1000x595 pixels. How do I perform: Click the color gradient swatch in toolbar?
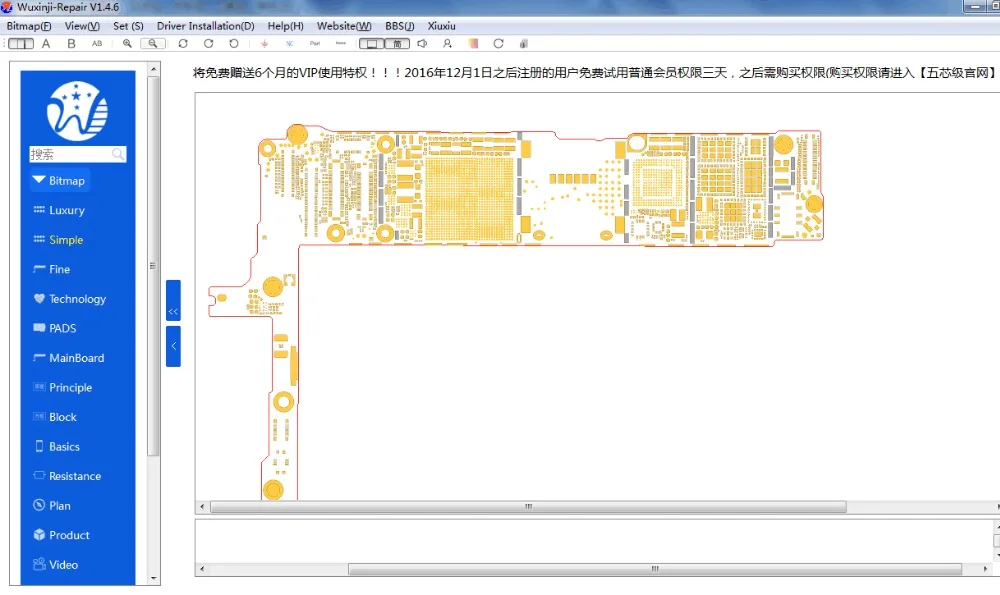click(473, 43)
